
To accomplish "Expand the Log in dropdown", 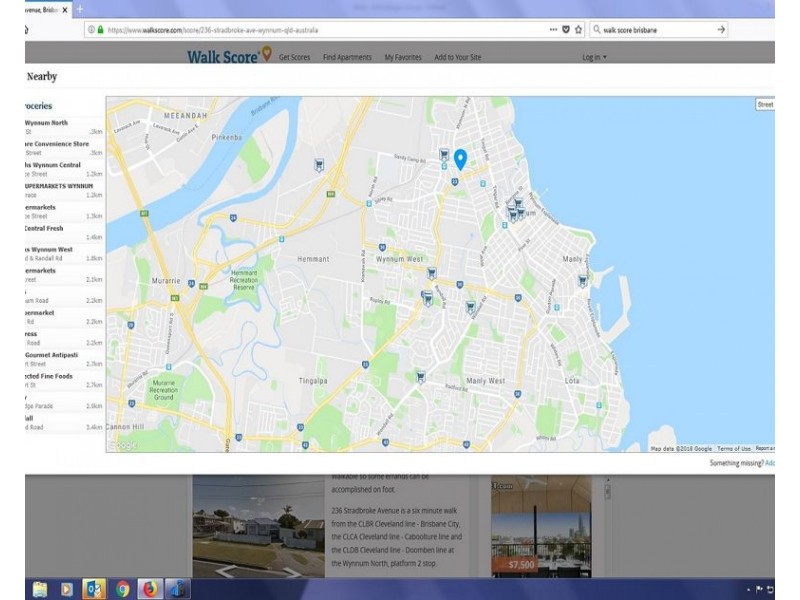I will tap(594, 57).
